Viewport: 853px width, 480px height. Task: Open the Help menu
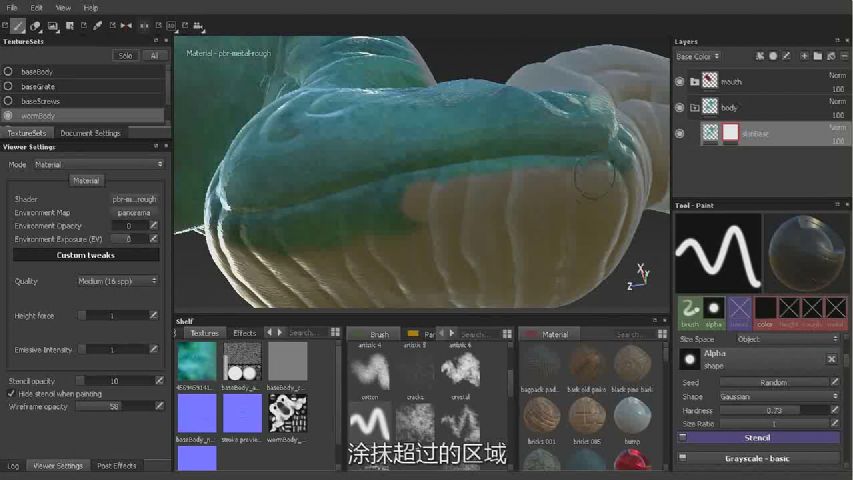[x=91, y=8]
